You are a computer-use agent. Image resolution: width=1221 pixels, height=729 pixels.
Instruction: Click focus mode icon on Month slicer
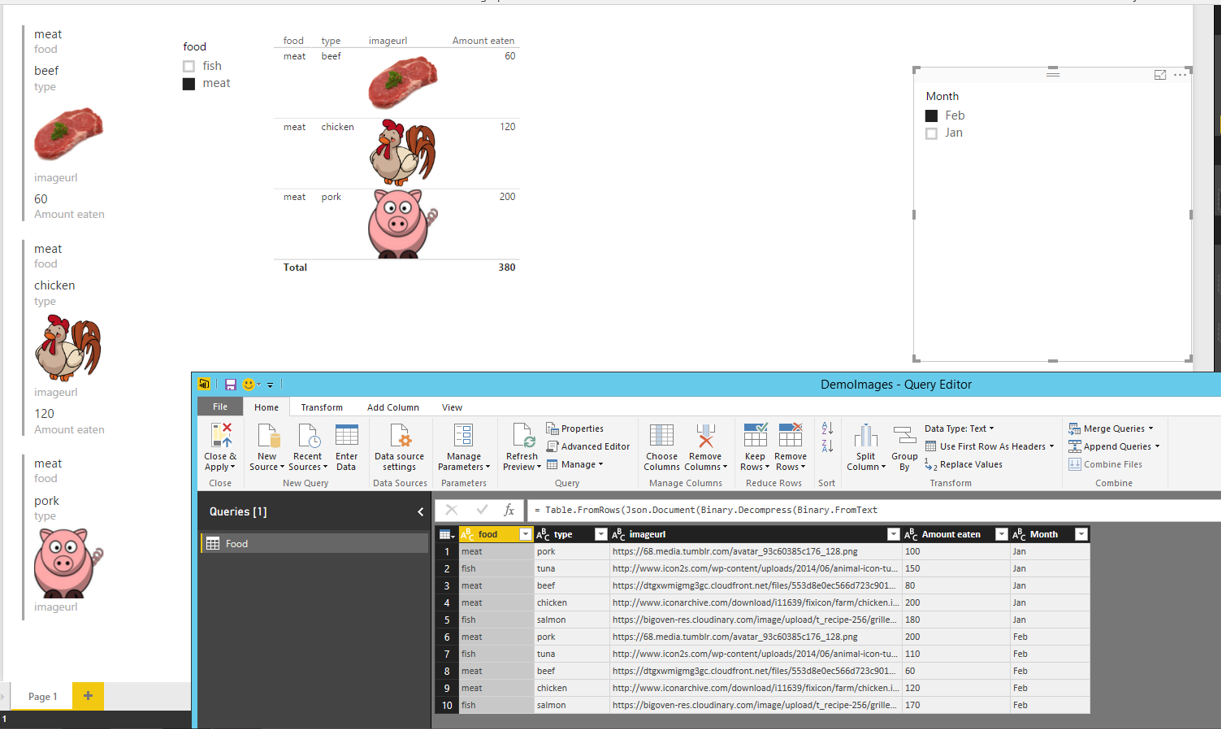coord(1160,75)
